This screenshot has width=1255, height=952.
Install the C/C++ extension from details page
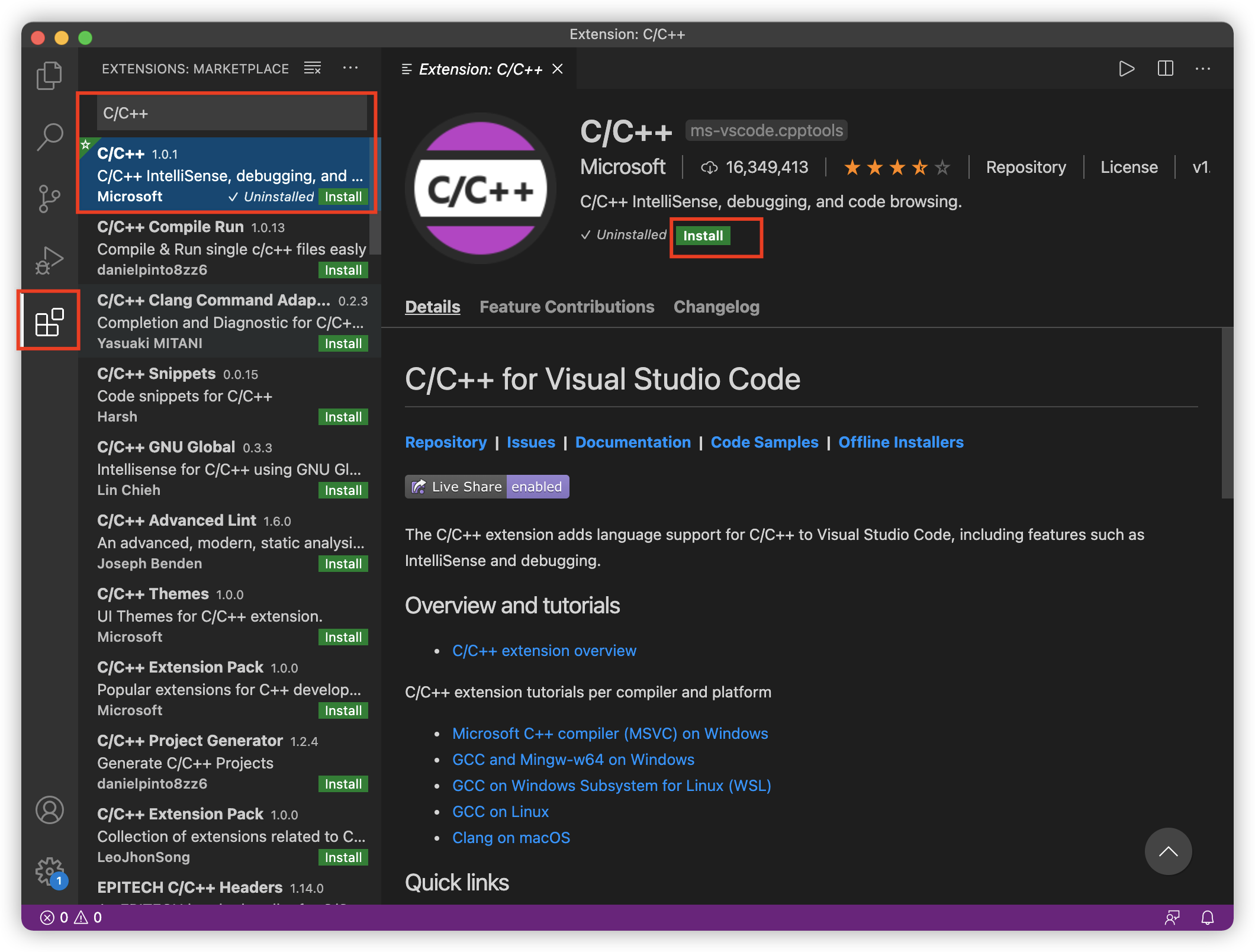tap(703, 236)
